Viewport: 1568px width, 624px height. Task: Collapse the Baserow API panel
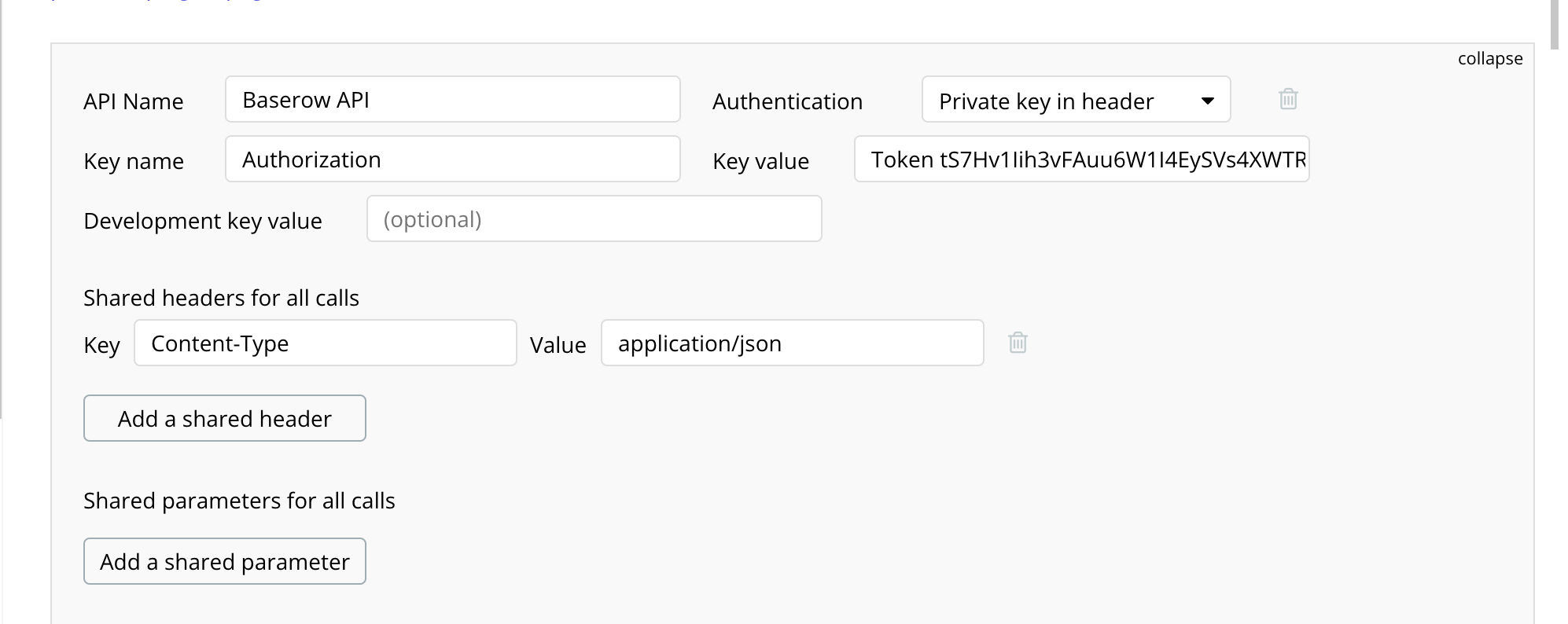(1489, 57)
